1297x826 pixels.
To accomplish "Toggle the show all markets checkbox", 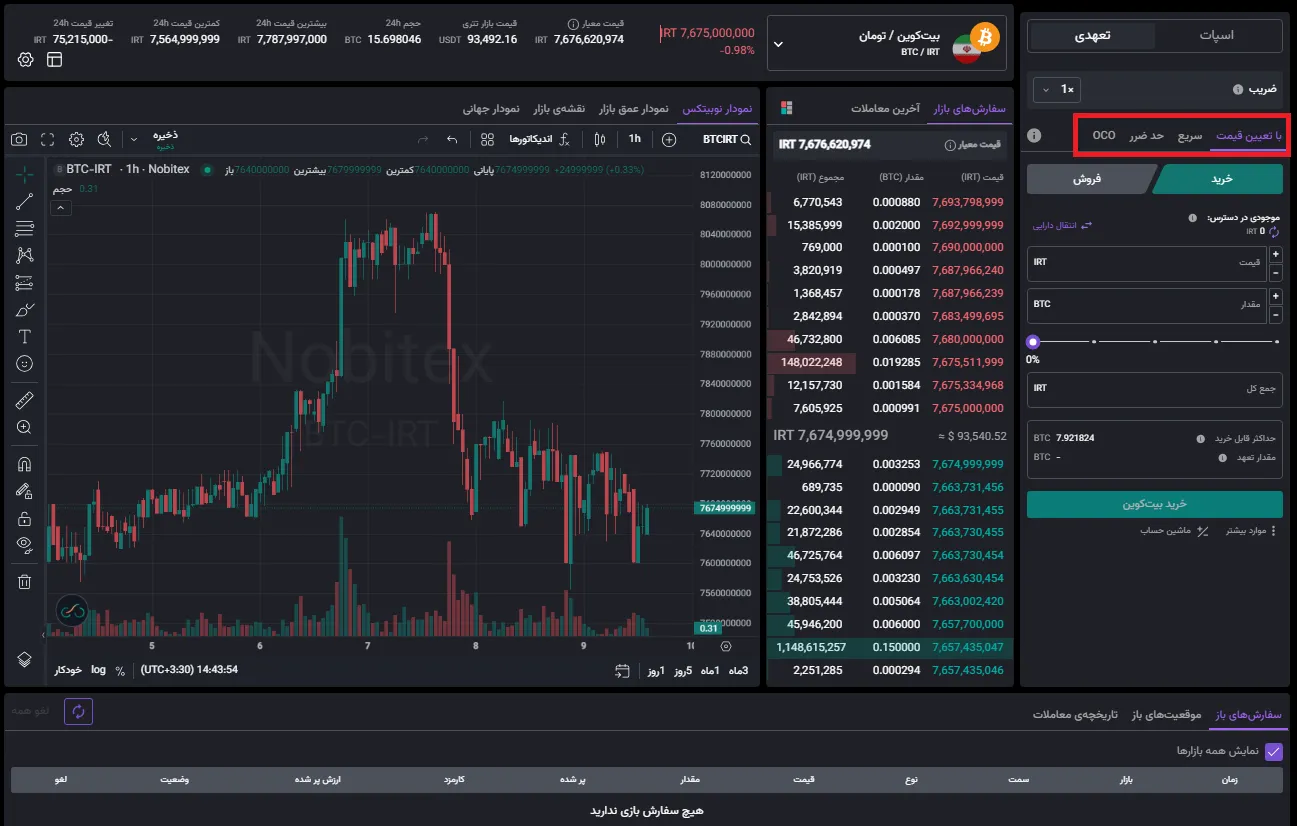I will (1273, 752).
